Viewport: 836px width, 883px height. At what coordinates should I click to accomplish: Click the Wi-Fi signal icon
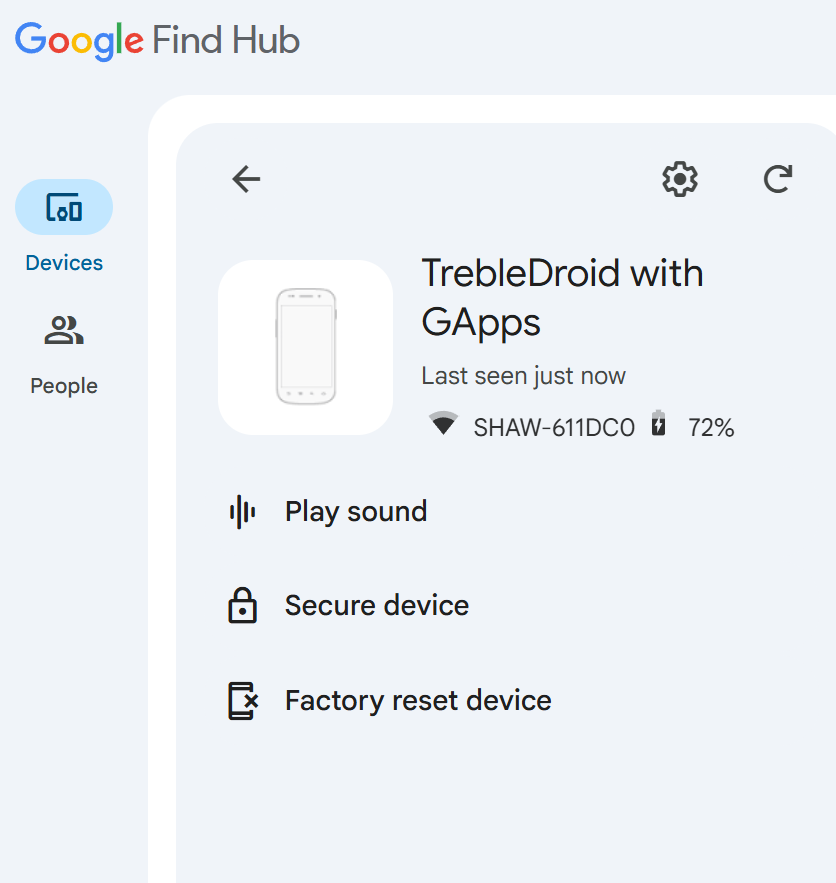[443, 424]
